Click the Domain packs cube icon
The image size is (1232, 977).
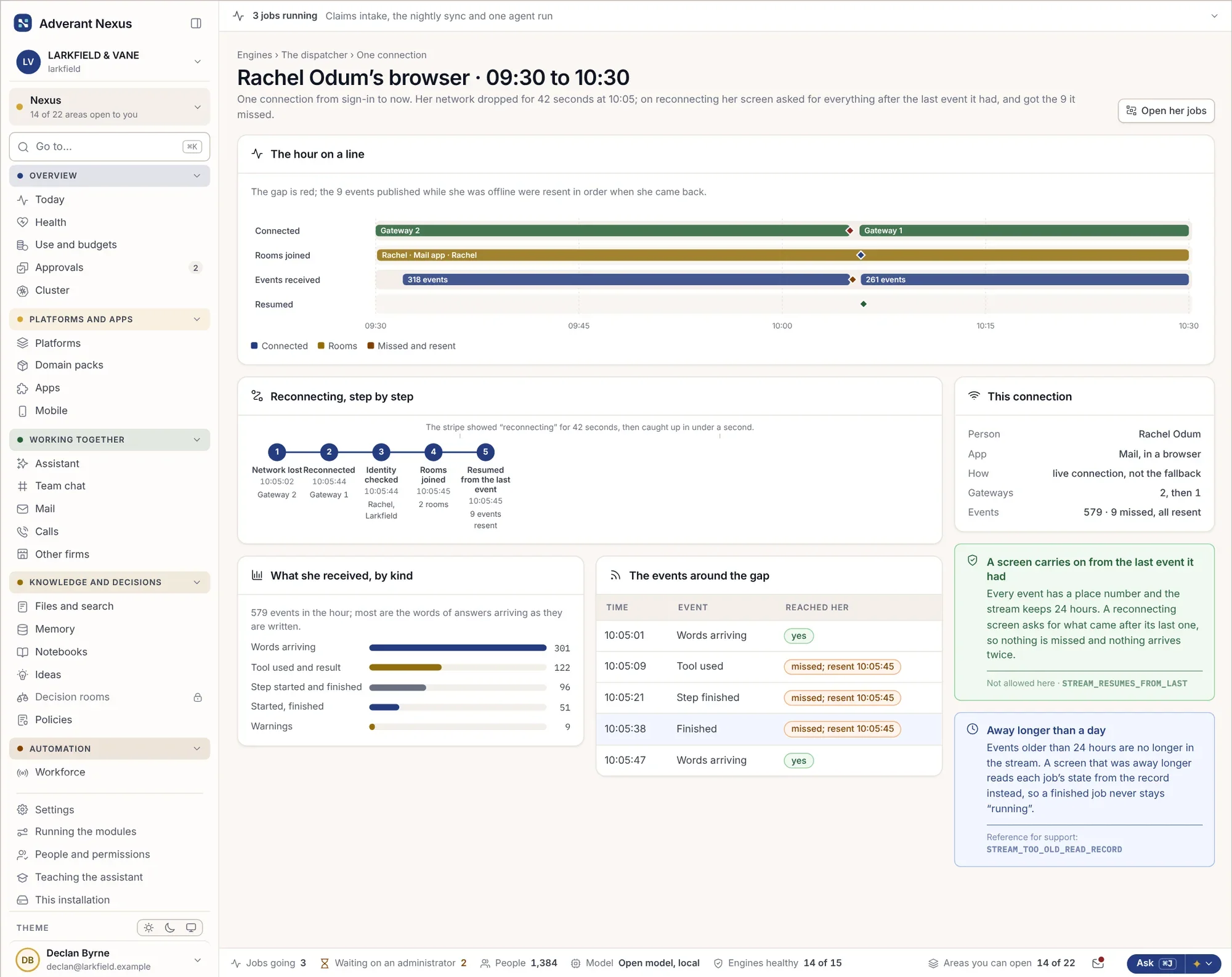23,365
